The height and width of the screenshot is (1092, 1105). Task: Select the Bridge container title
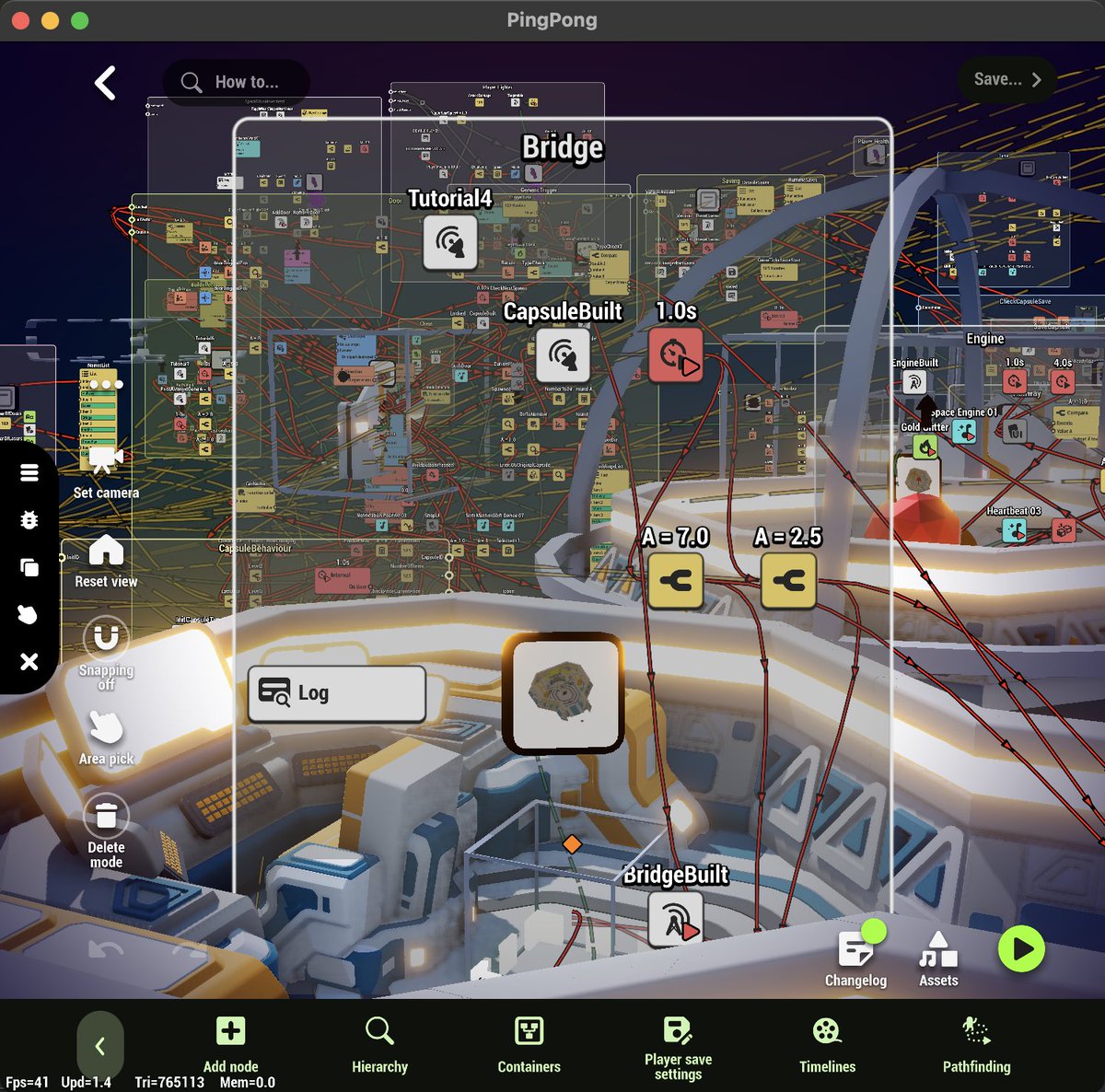pyautogui.click(x=563, y=147)
